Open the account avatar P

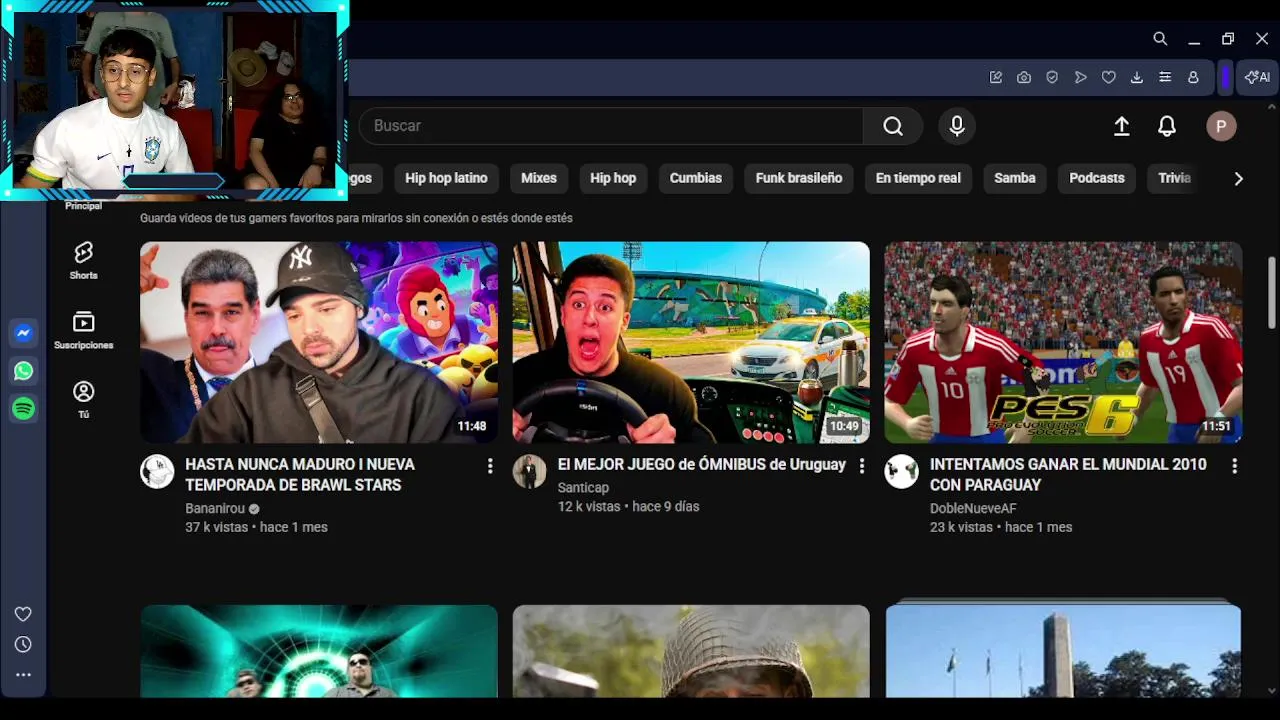click(1221, 126)
